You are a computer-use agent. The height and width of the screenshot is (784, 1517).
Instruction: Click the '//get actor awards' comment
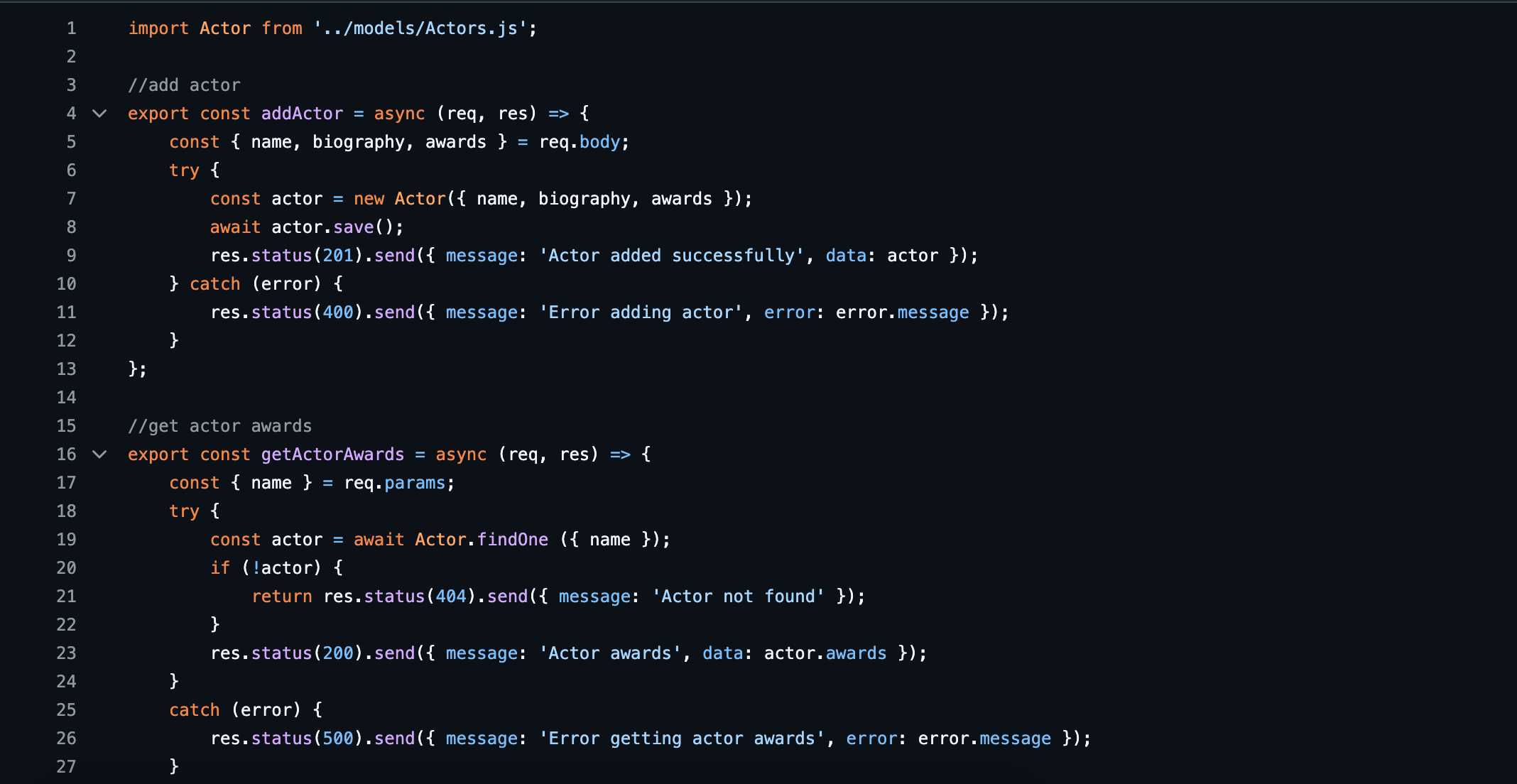219,426
